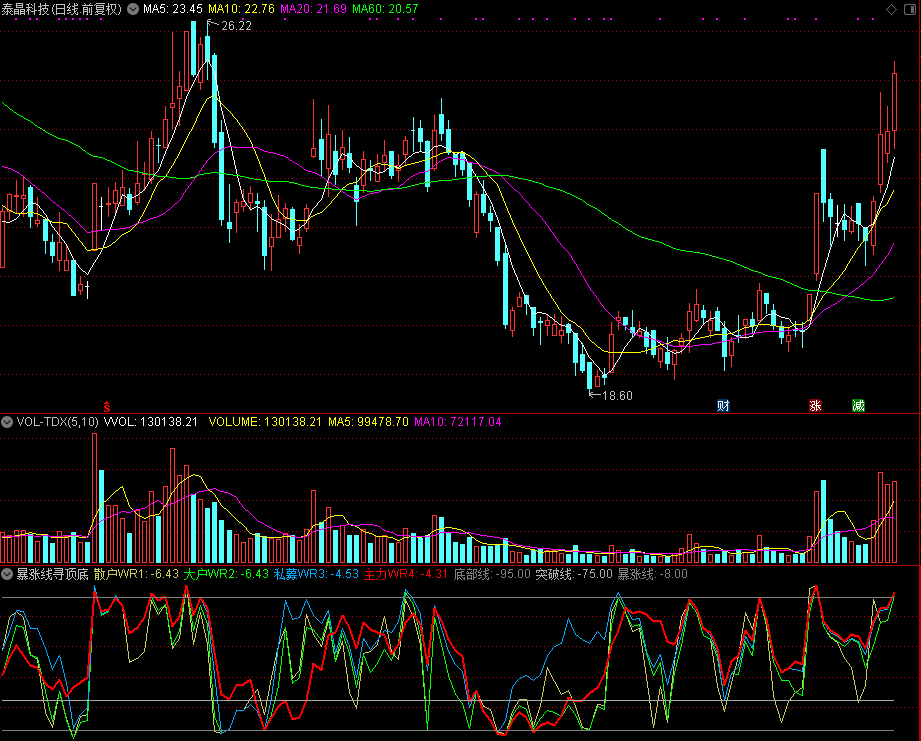The image size is (921, 741).
Task: Click the MA5: 23.45 label
Action: (x=173, y=9)
